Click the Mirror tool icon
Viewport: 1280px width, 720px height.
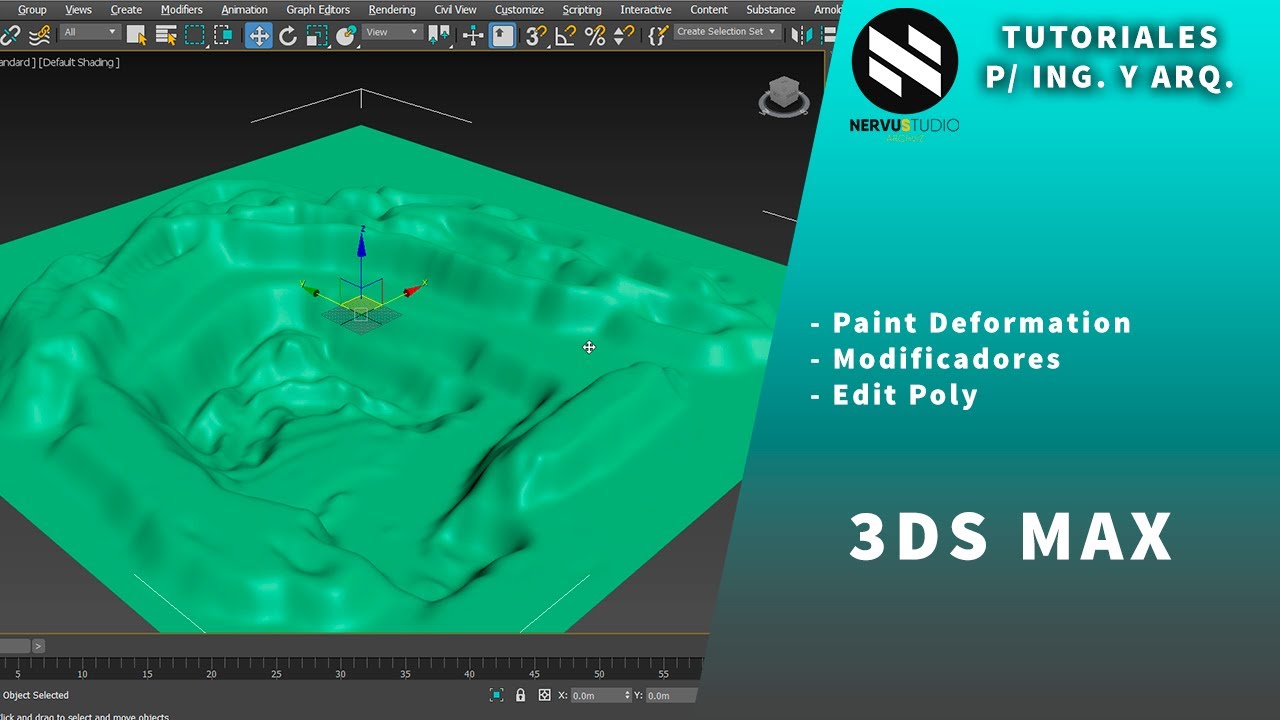(801, 36)
